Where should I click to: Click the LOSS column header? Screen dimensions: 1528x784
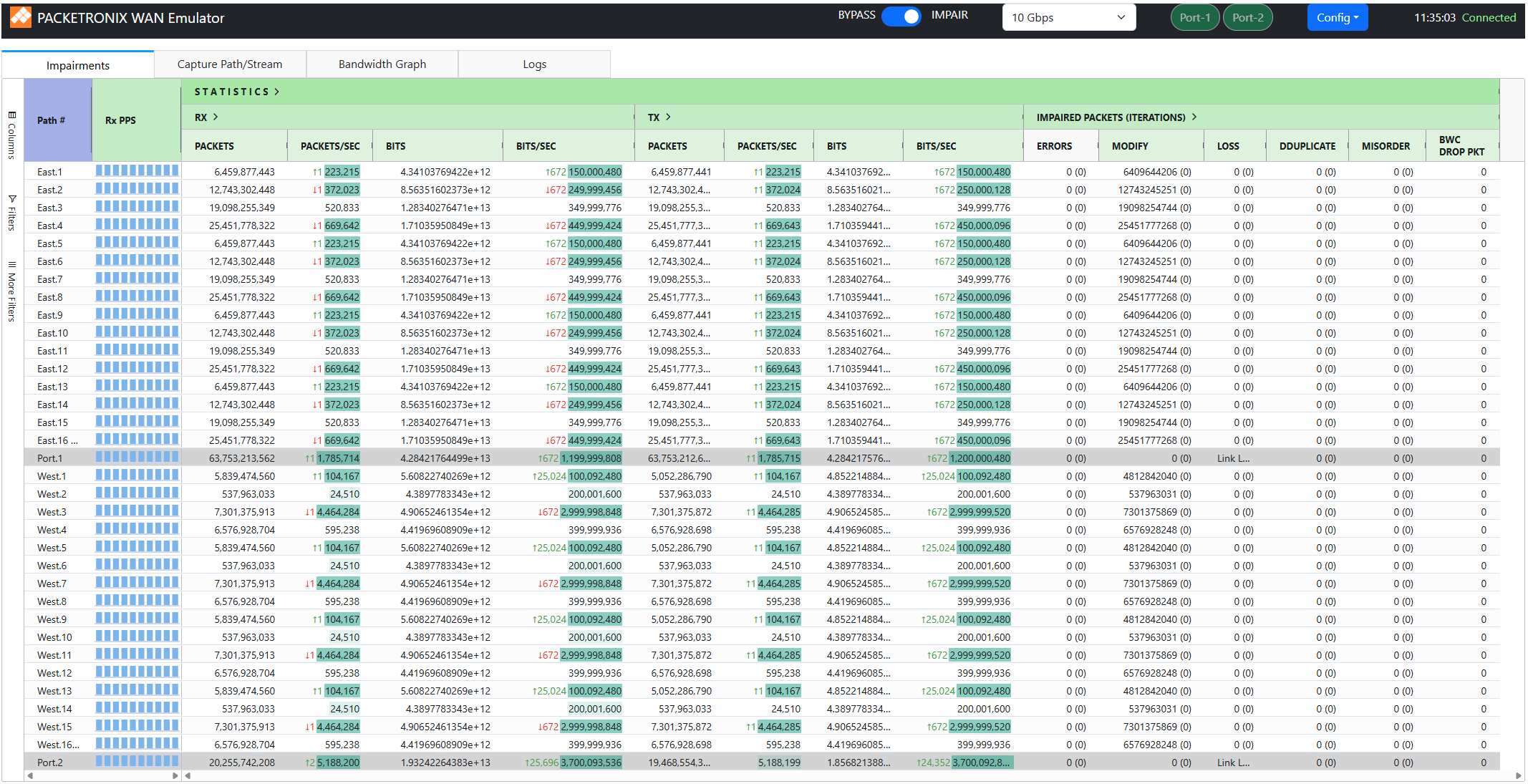(1235, 146)
